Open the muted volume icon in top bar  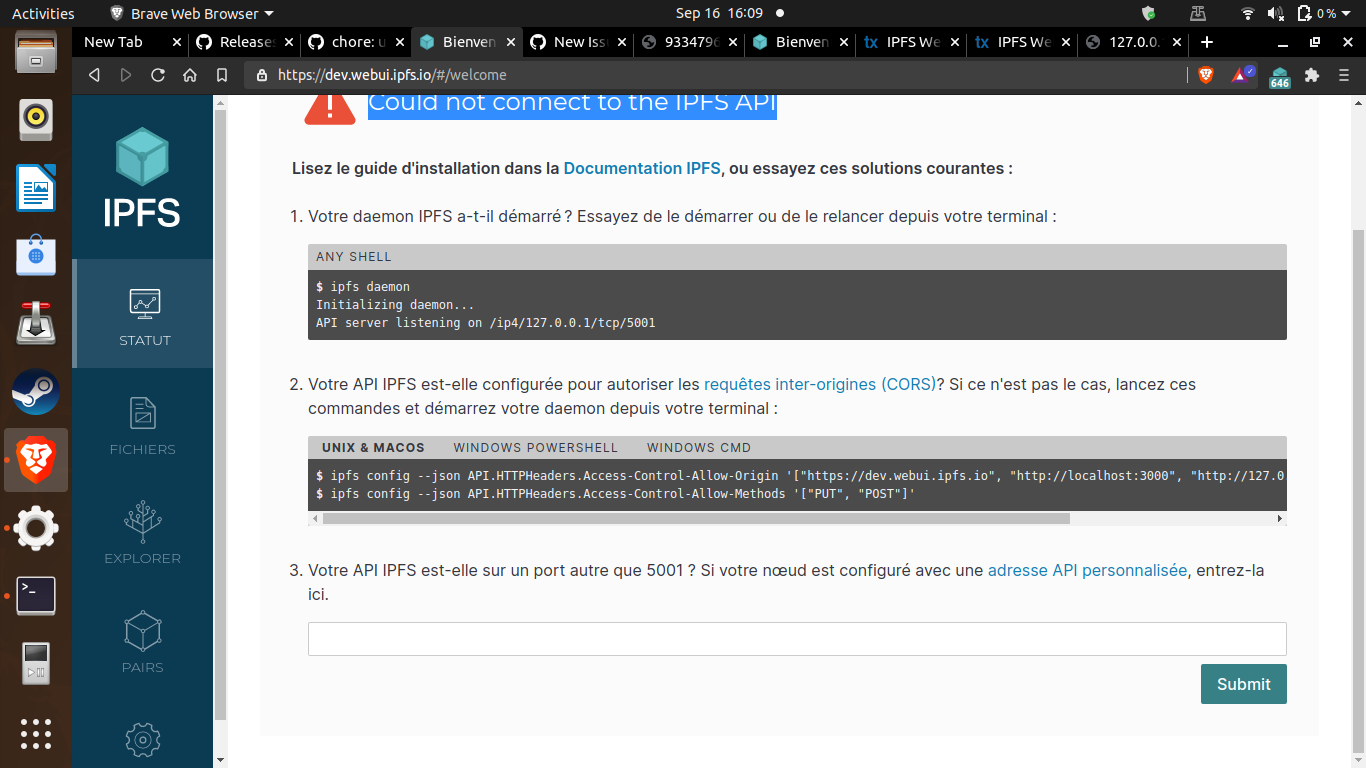[1276, 13]
